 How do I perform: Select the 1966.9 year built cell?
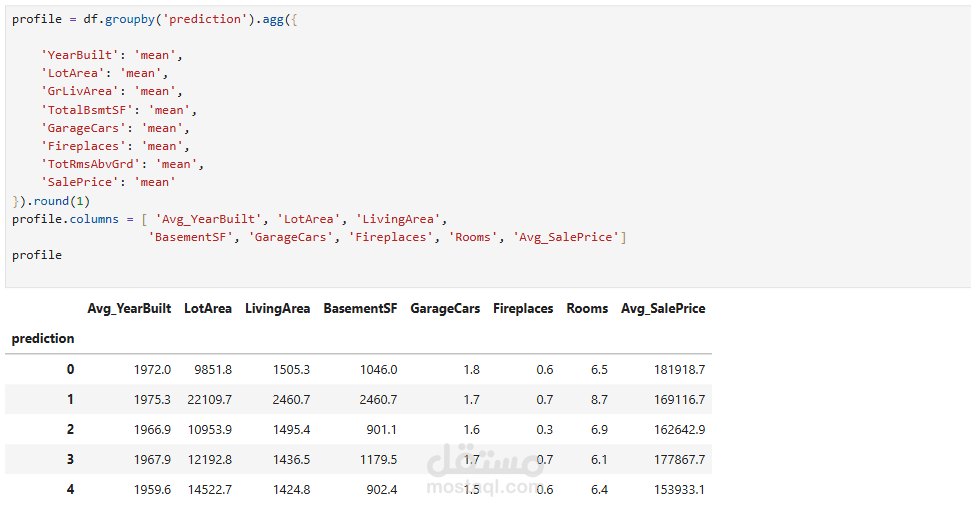point(152,429)
